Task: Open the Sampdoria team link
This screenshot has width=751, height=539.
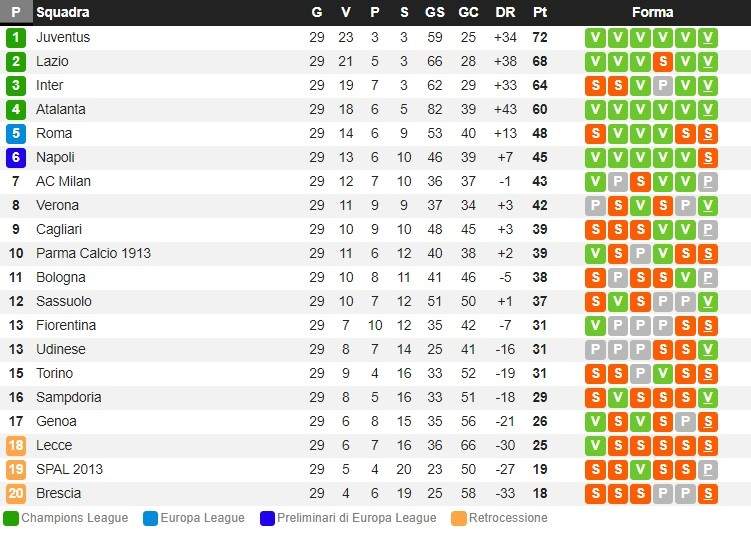Action: tap(68, 397)
